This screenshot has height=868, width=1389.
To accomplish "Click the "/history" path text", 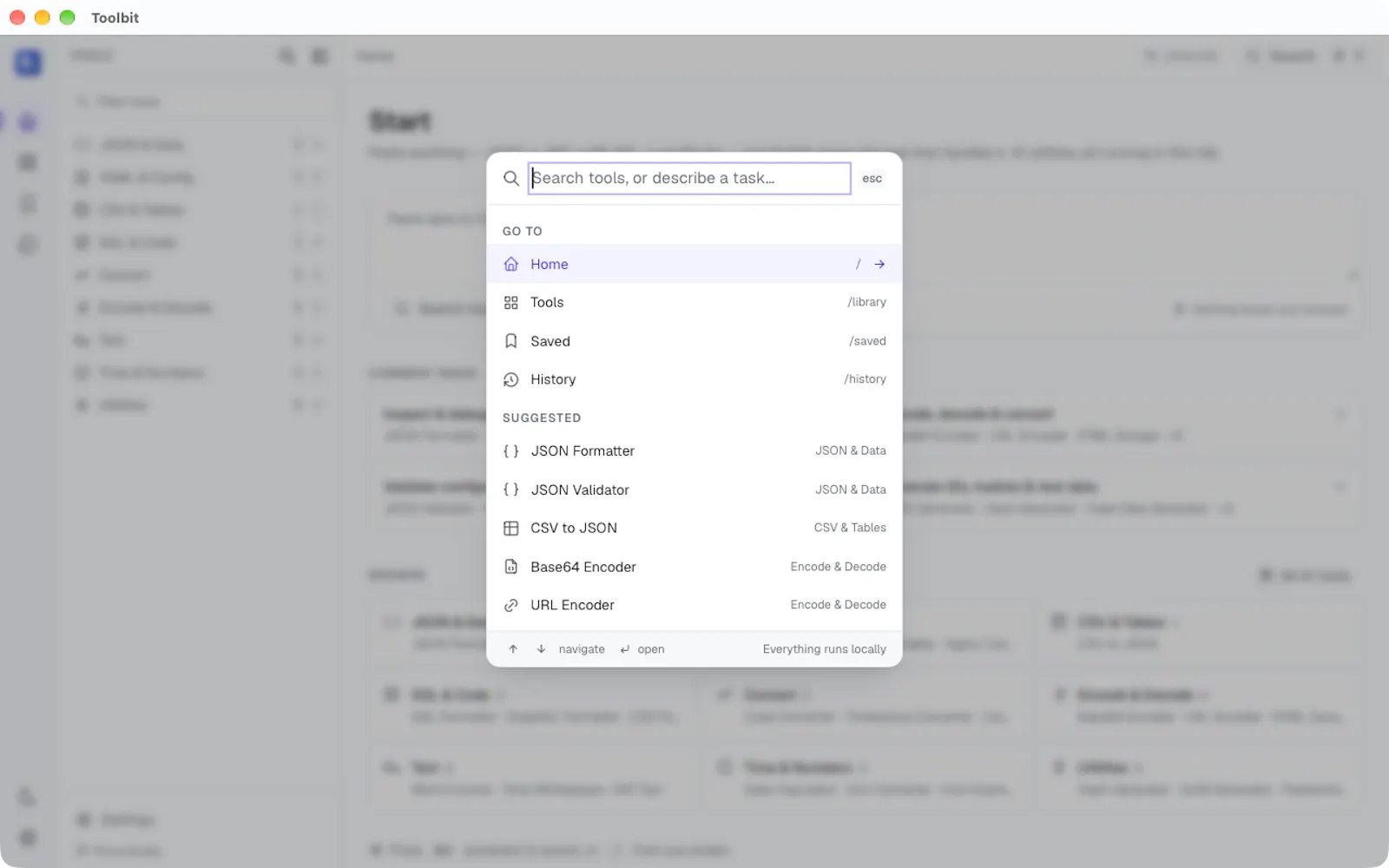I will pos(865,379).
